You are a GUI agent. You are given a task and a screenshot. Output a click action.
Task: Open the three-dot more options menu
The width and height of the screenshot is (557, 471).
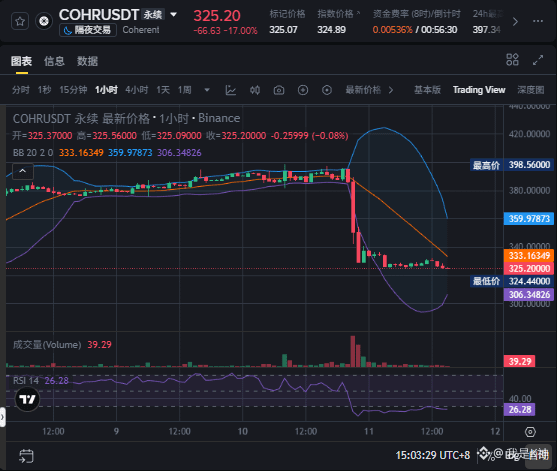coord(538,21)
